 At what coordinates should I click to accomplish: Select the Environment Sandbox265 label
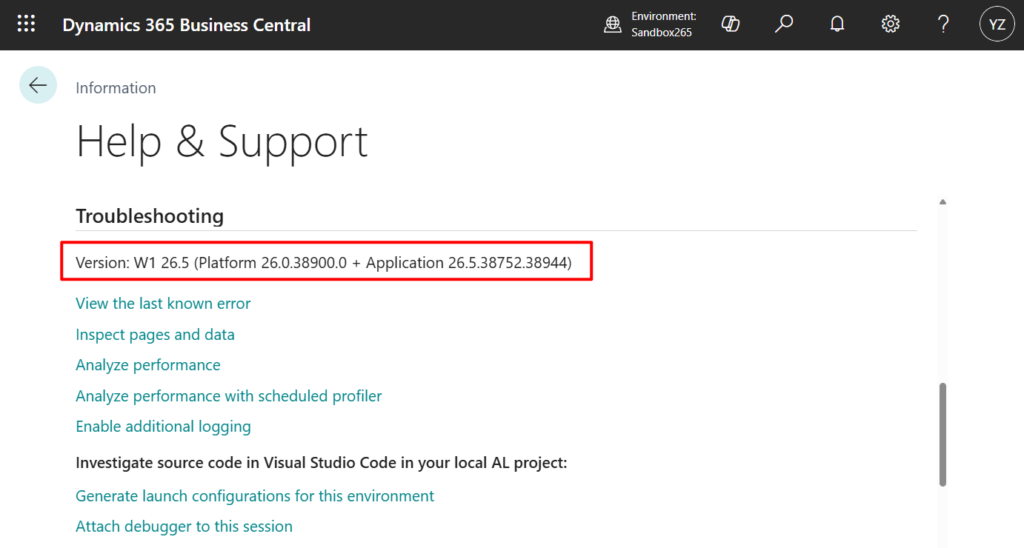point(663,24)
